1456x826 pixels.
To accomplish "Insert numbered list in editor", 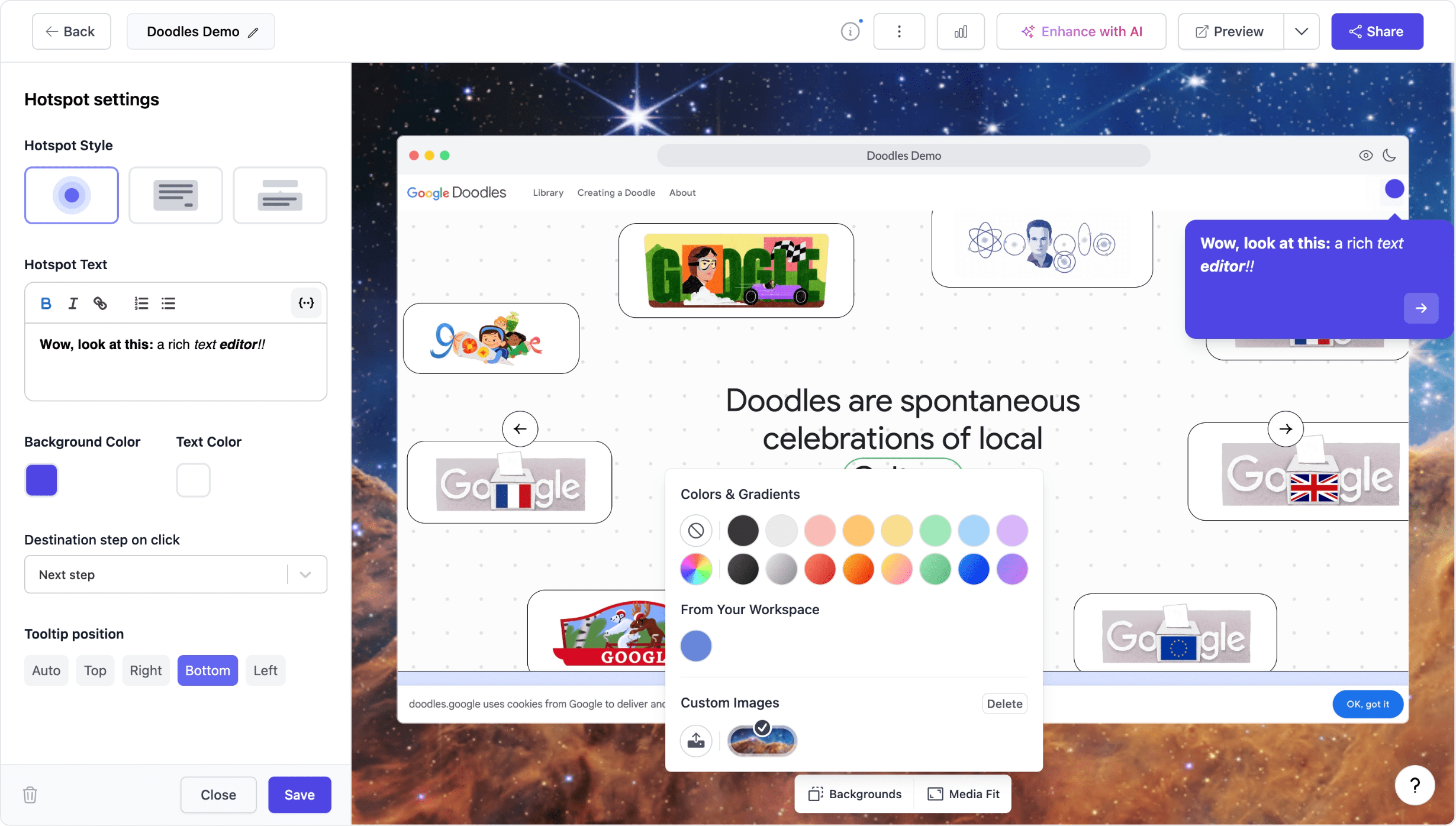I will (141, 304).
